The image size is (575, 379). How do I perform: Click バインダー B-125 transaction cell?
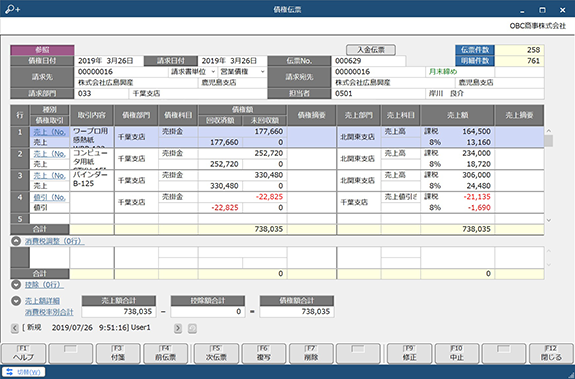92,180
